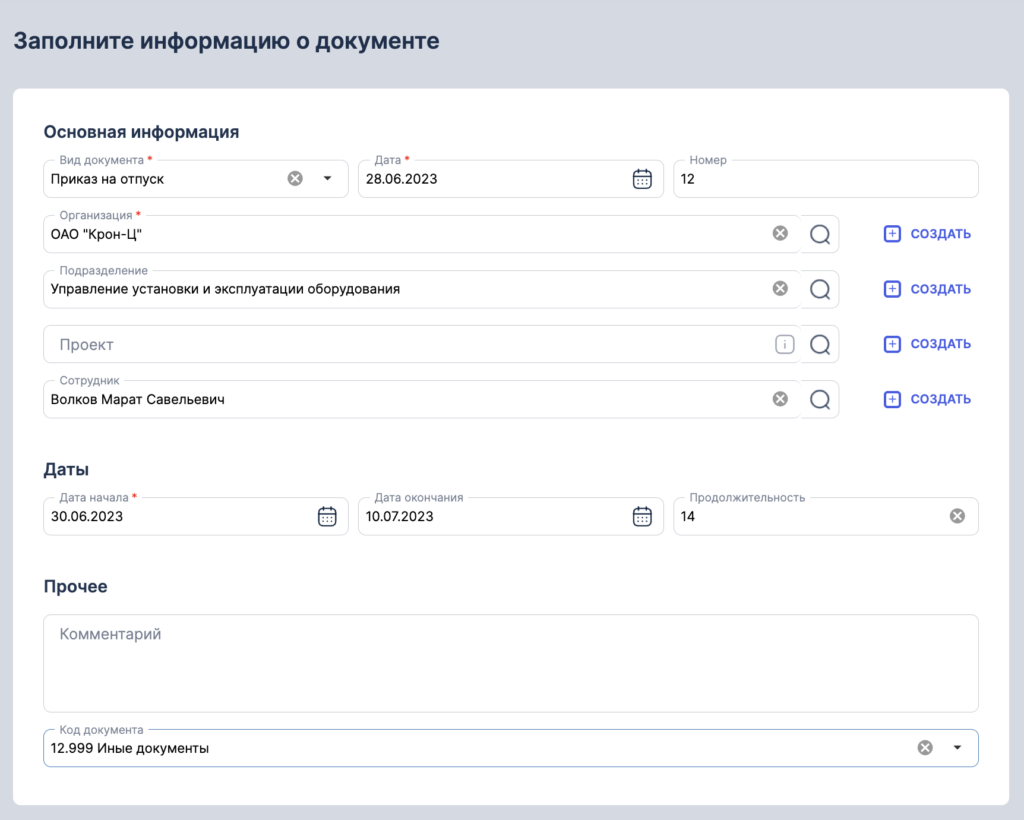Image resolution: width=1024 pixels, height=820 pixels.
Task: Search organizations with magnifier icon
Action: tap(820, 234)
